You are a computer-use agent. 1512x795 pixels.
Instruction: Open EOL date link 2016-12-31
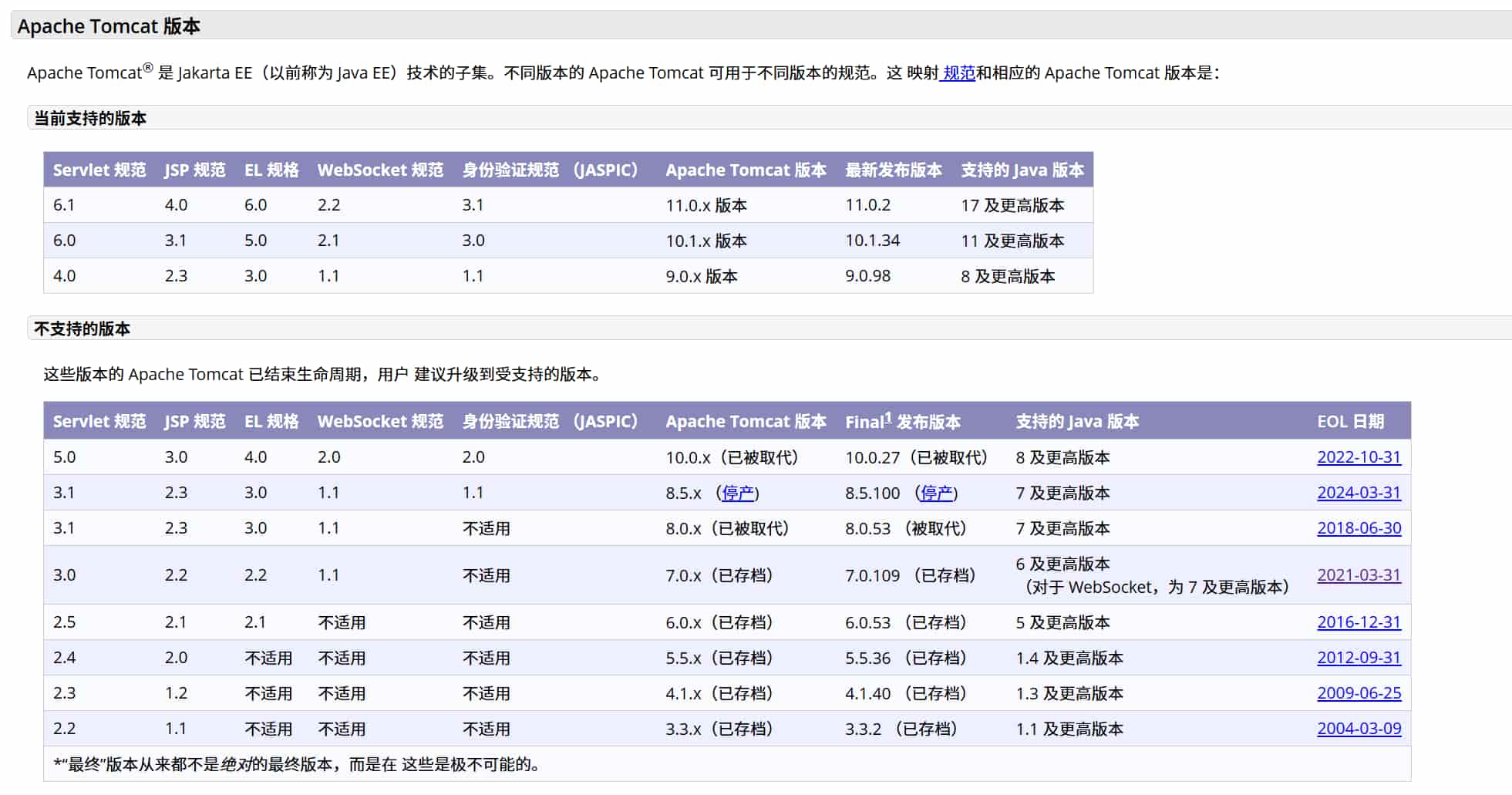pyautogui.click(x=1359, y=622)
